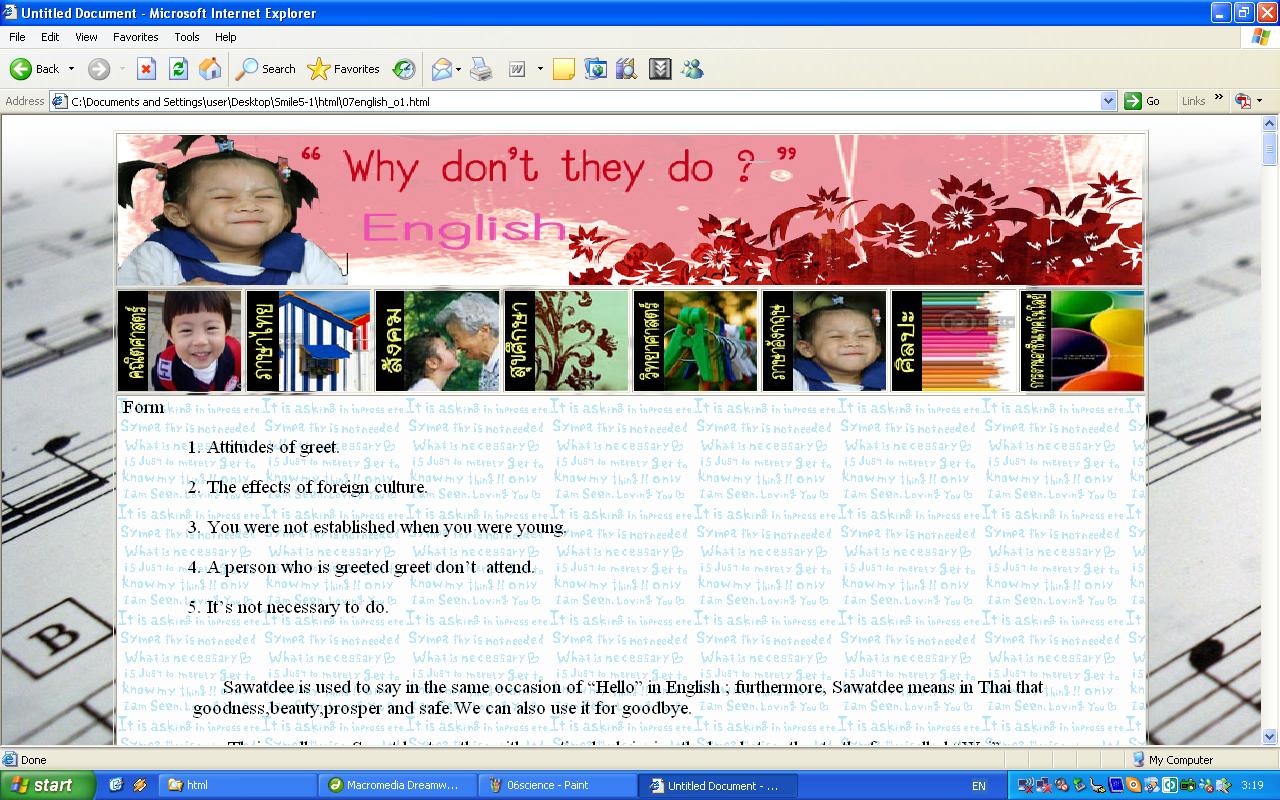Expand the Links toolbar chevron
1280x800 pixels.
1219,98
